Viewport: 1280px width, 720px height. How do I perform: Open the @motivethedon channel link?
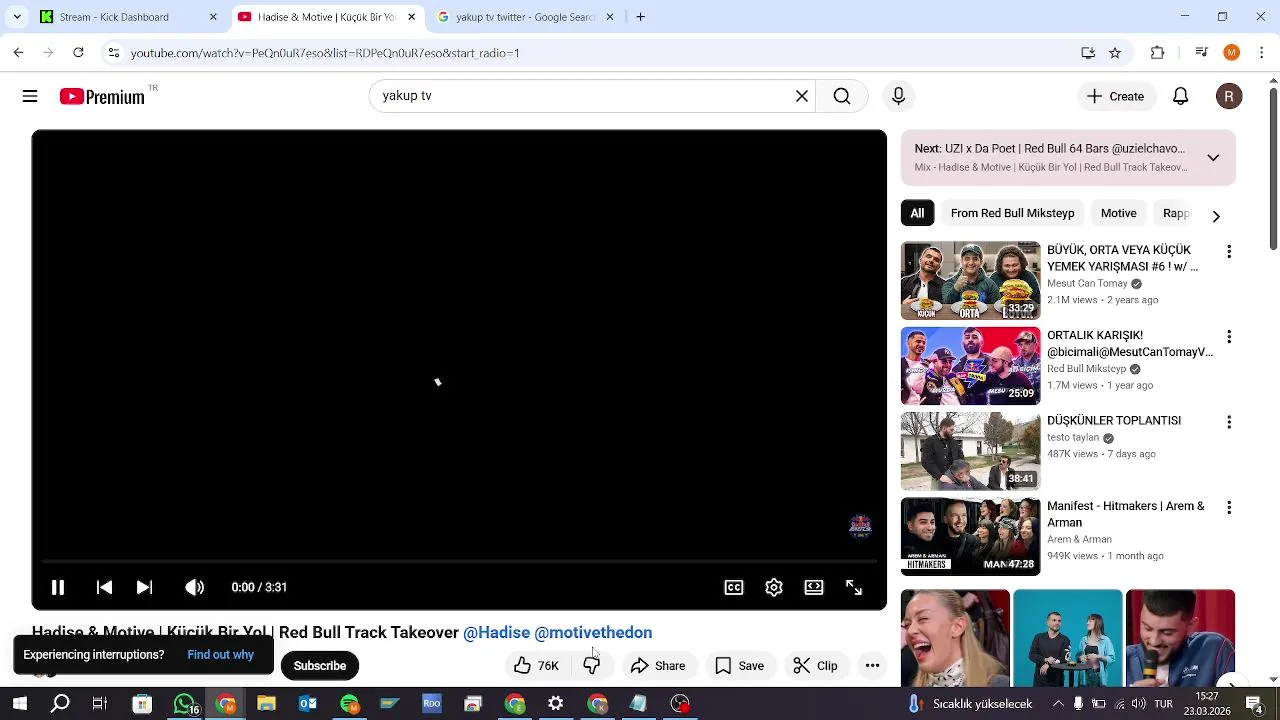point(593,632)
